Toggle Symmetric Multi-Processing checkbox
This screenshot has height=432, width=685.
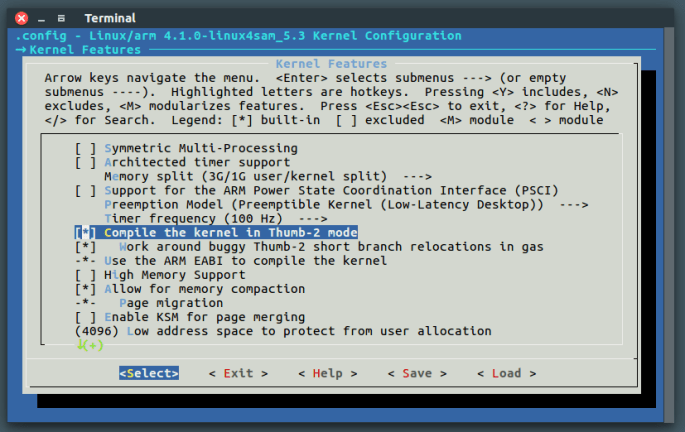[86, 148]
